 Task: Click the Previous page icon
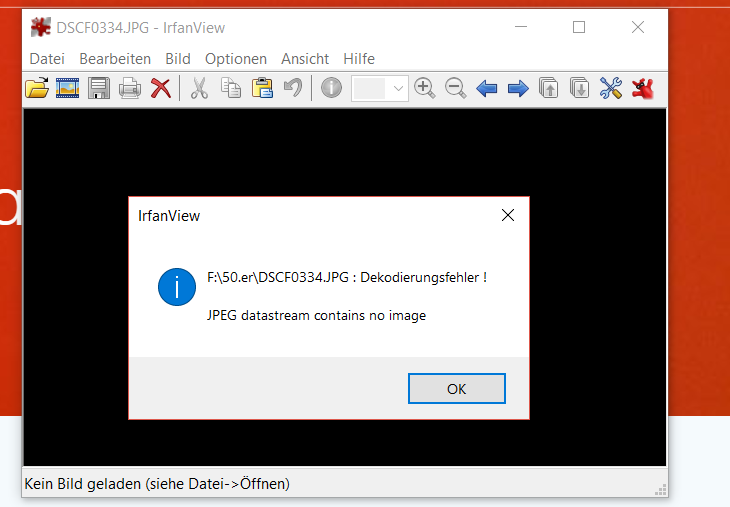pos(549,88)
